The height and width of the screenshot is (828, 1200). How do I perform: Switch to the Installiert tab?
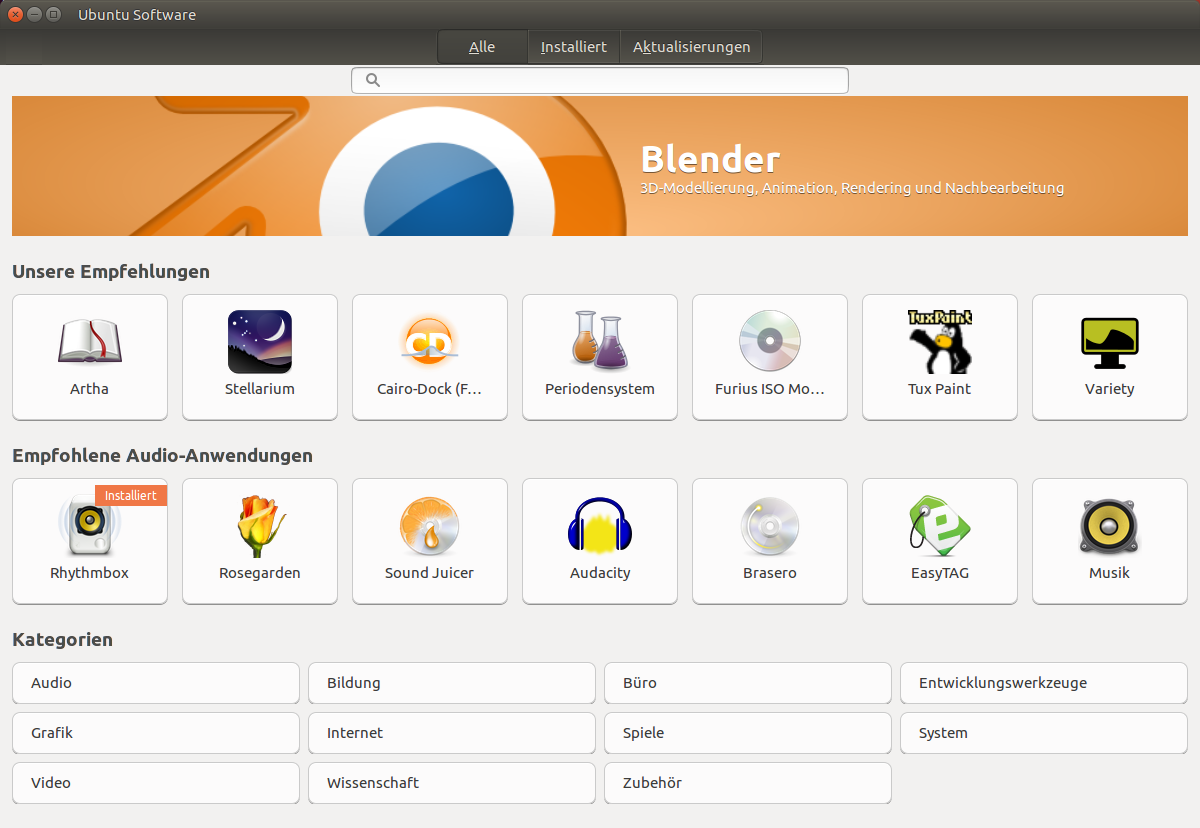pos(574,47)
